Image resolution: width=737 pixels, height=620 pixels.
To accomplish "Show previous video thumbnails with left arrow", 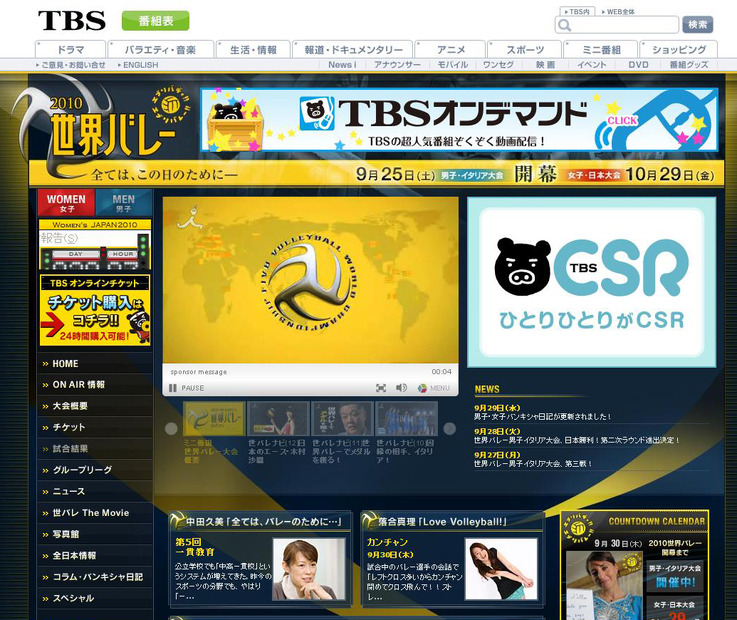I will (x=171, y=428).
